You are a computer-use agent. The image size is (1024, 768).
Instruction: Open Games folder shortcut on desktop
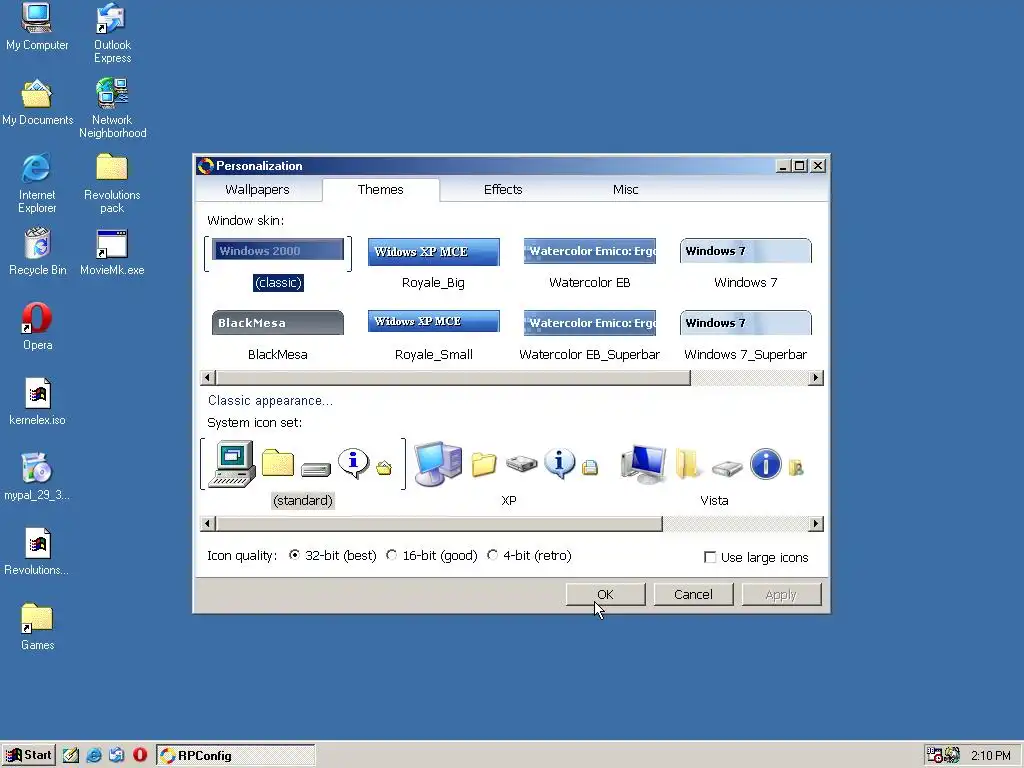click(37, 628)
